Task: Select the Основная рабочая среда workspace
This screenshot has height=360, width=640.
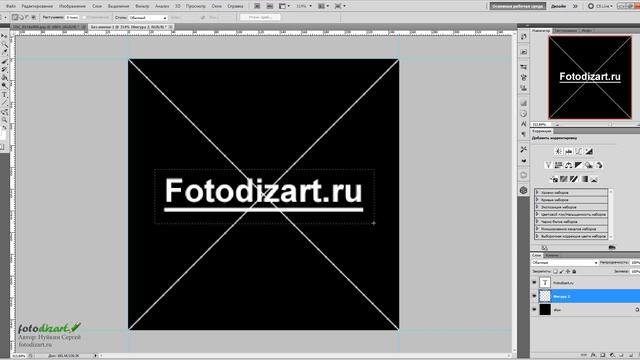Action: 518,6
